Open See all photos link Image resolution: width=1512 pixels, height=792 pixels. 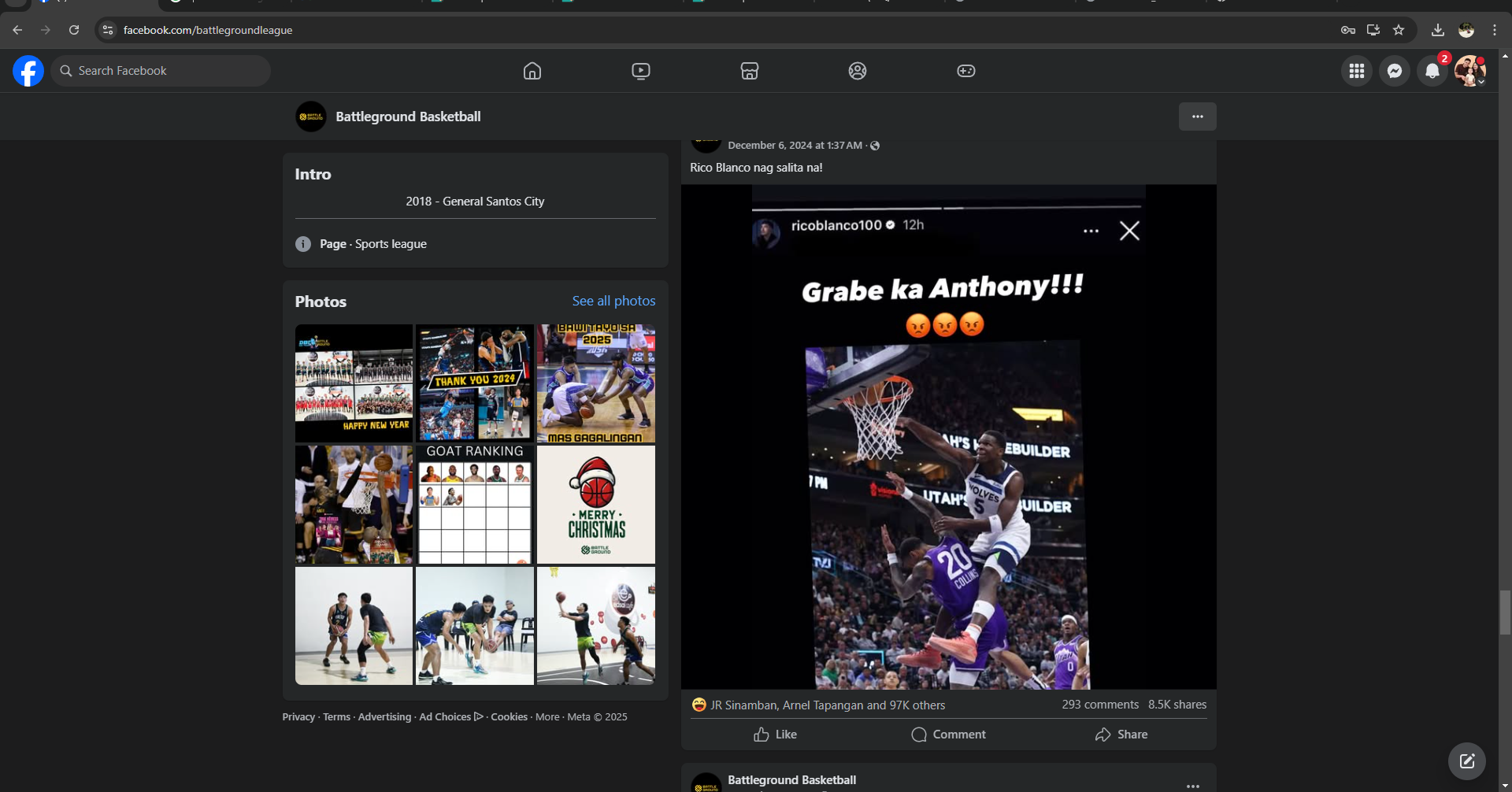tap(613, 301)
